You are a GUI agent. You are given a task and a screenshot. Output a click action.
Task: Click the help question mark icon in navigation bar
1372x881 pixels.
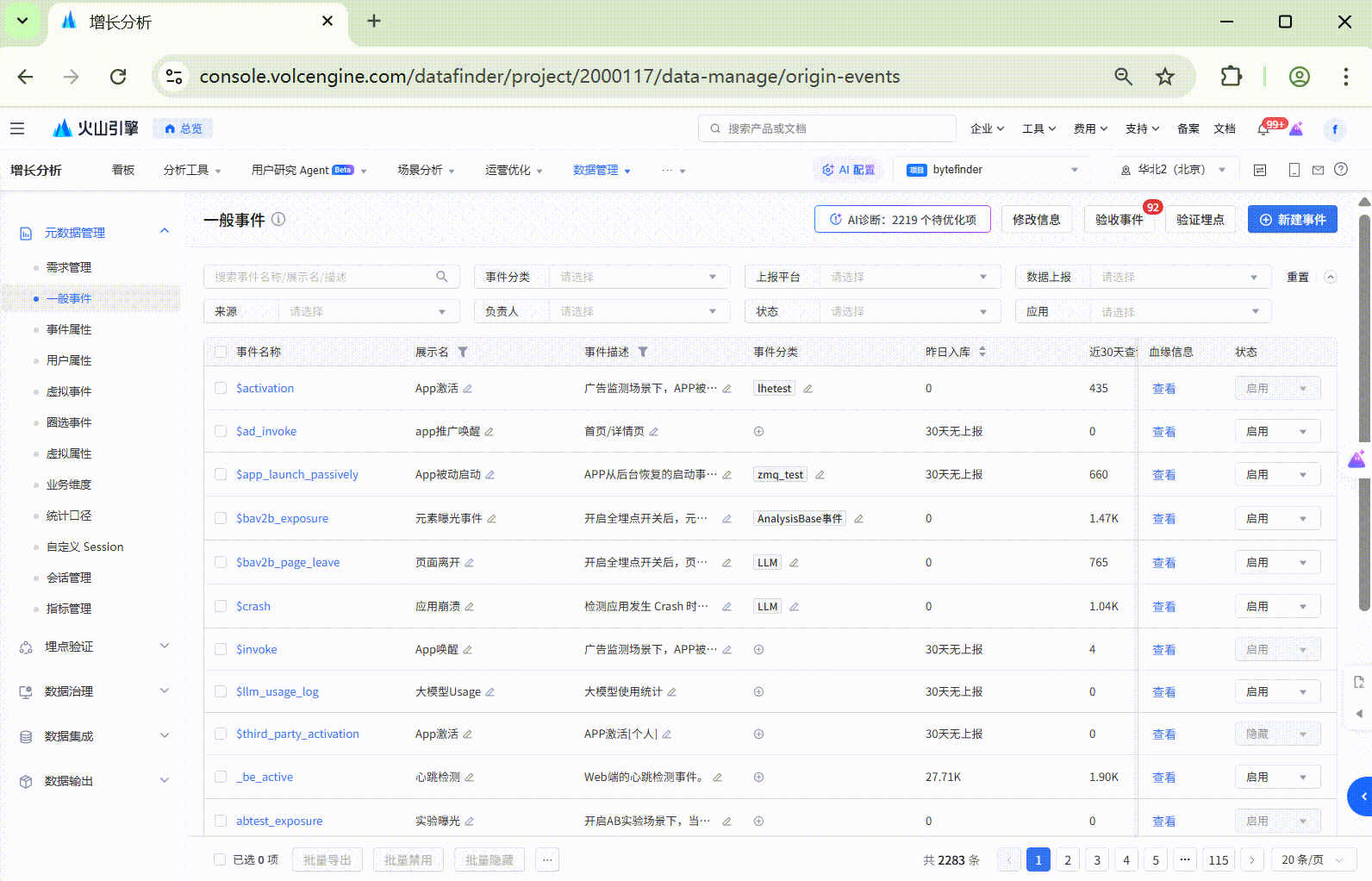point(1341,170)
